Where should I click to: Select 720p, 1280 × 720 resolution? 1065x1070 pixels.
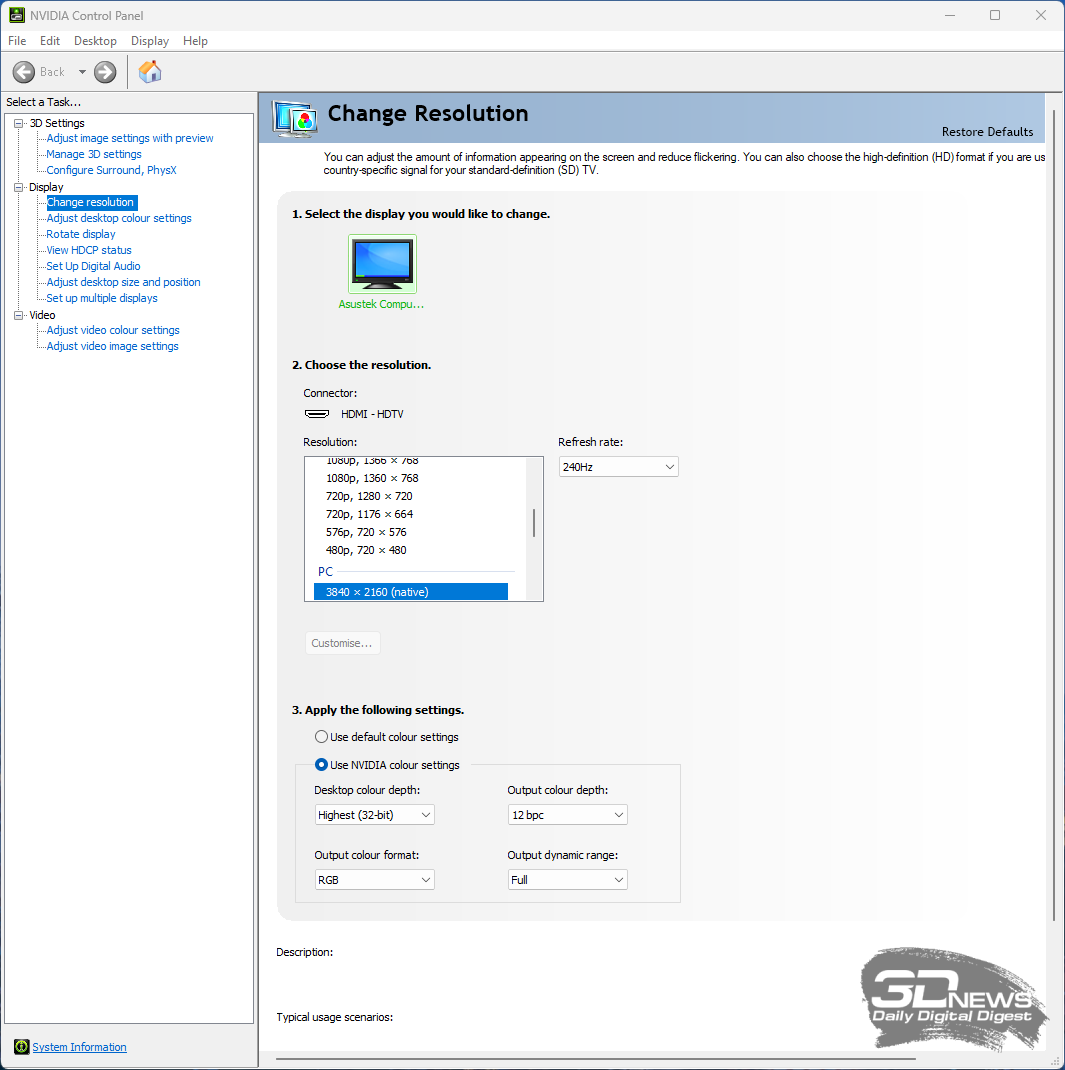point(369,496)
